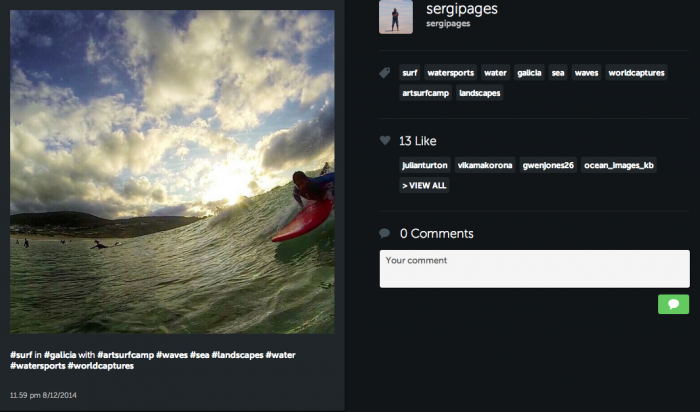The height and width of the screenshot is (412, 700).
Task: Click into the Your comment field
Action: coord(534,269)
